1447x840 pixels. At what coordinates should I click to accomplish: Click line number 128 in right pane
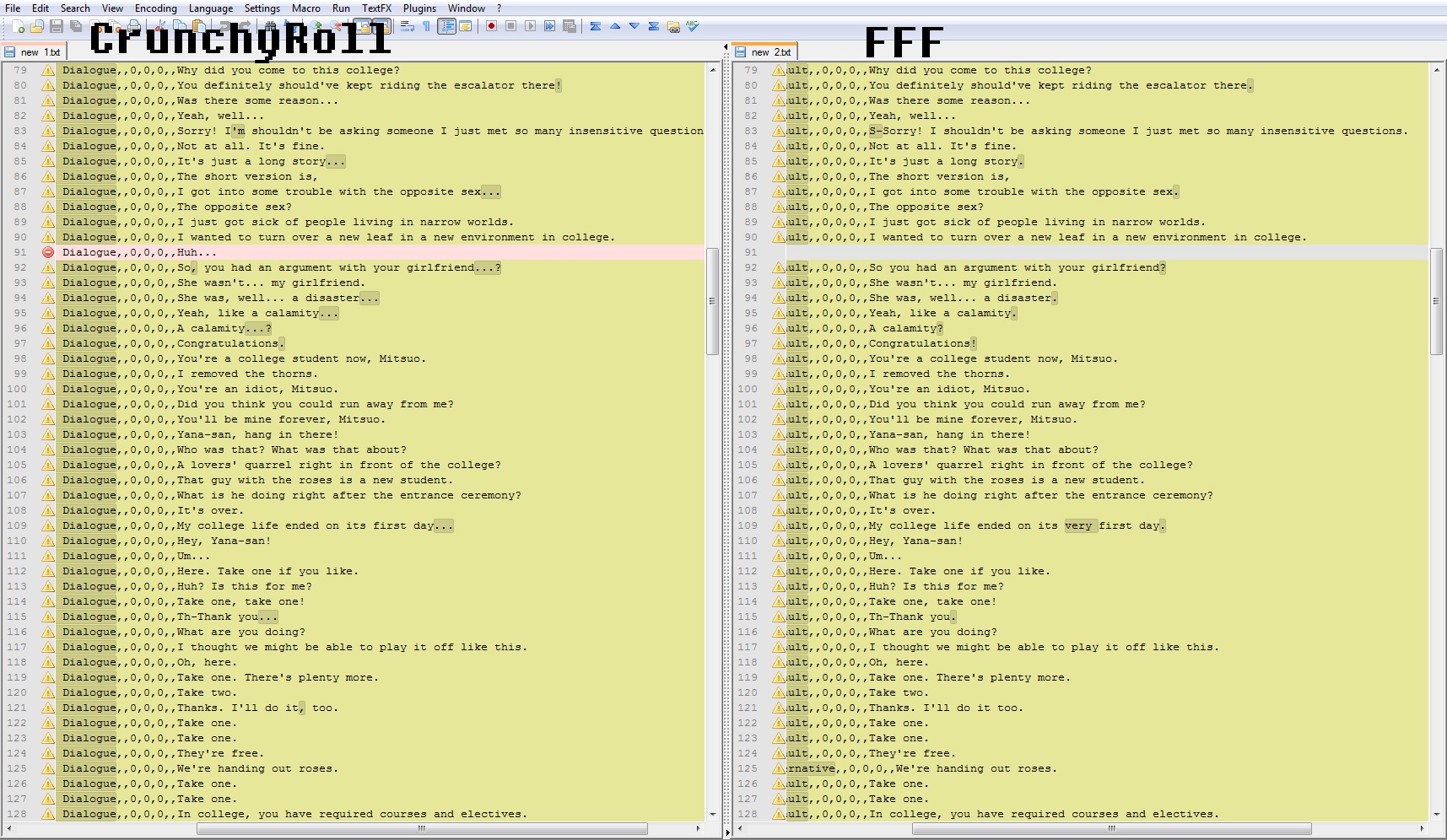tap(748, 814)
